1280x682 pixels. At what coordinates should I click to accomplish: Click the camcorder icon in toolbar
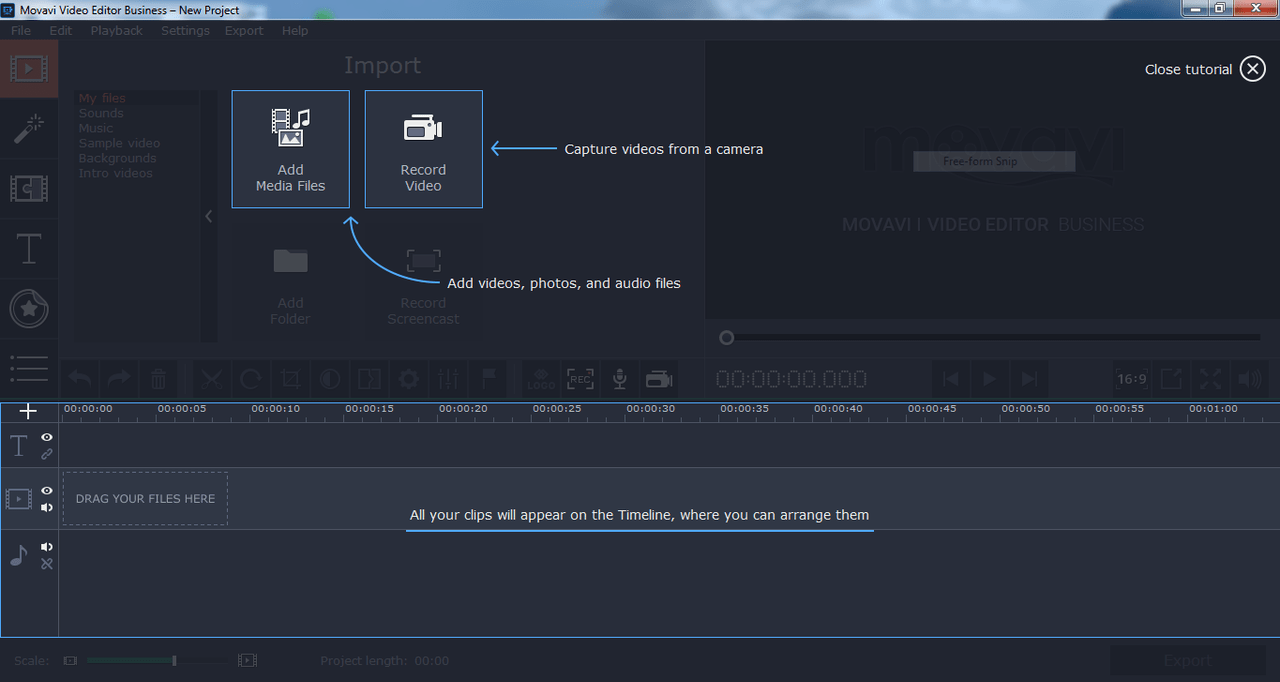pos(659,379)
